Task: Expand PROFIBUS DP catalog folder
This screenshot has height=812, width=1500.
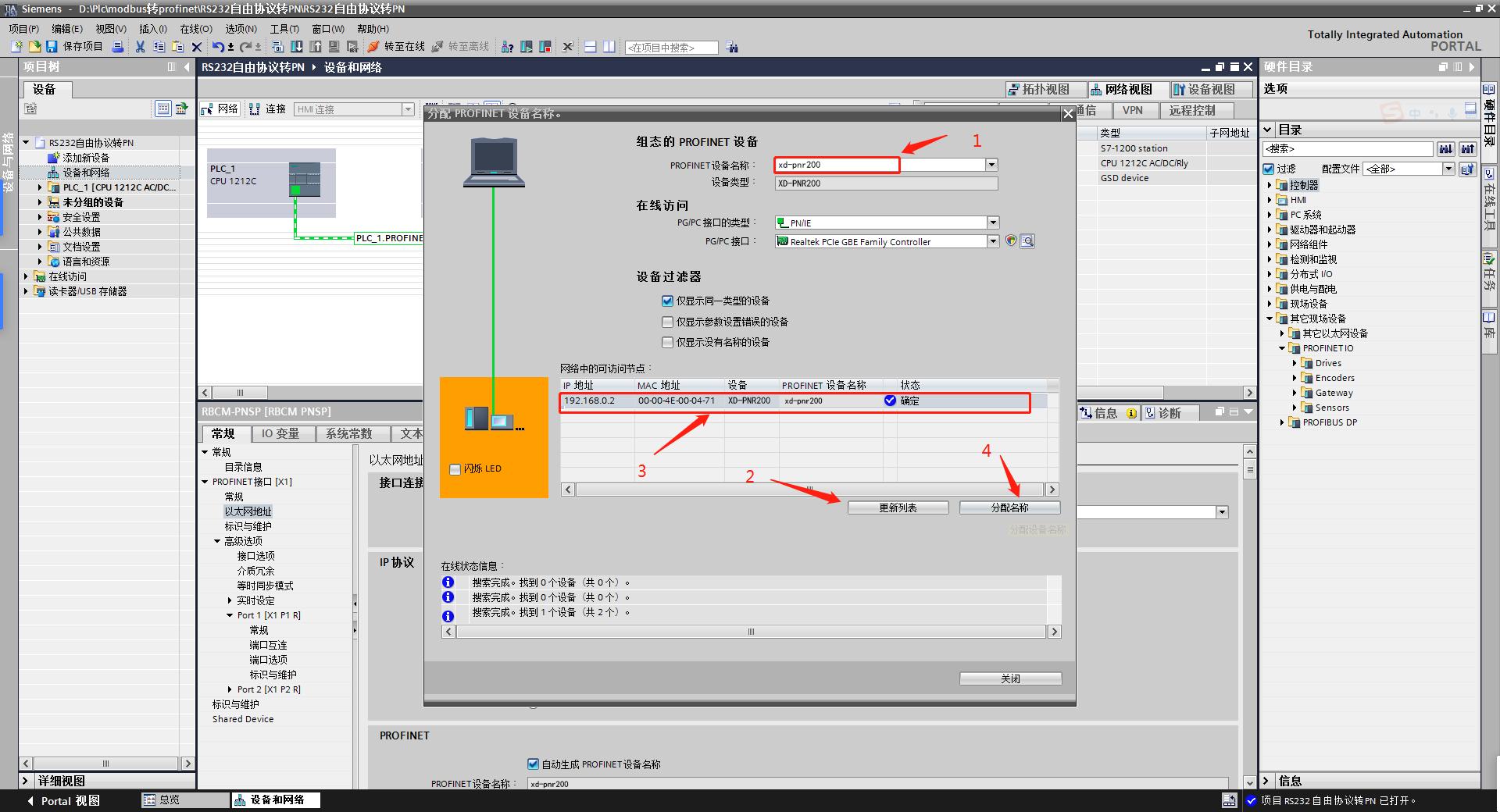Action: tap(1282, 422)
